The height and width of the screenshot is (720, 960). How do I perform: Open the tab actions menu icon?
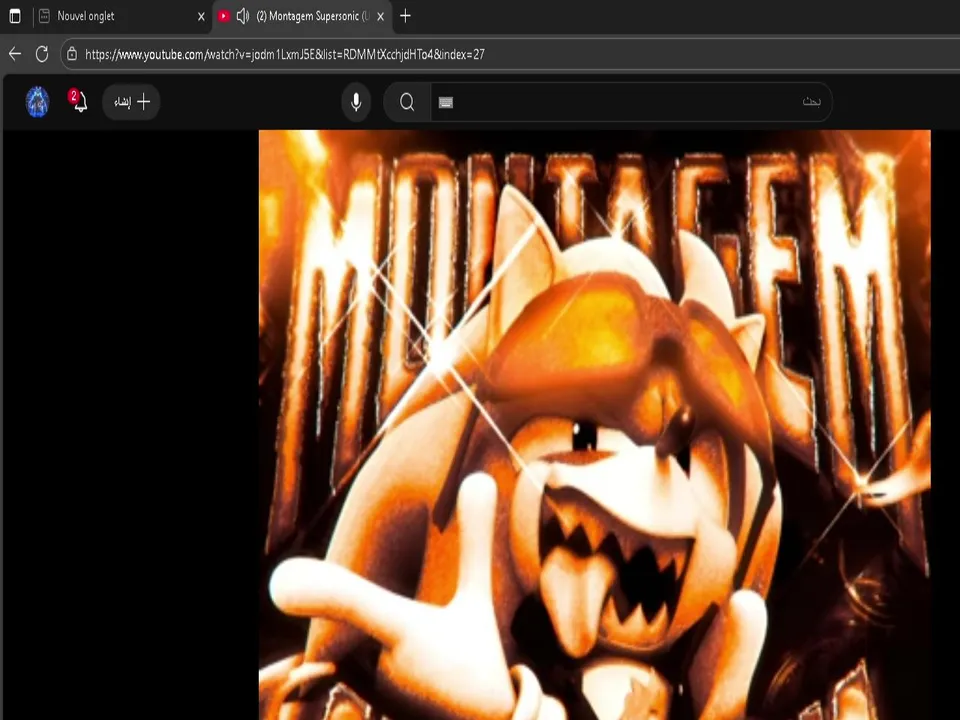15,16
